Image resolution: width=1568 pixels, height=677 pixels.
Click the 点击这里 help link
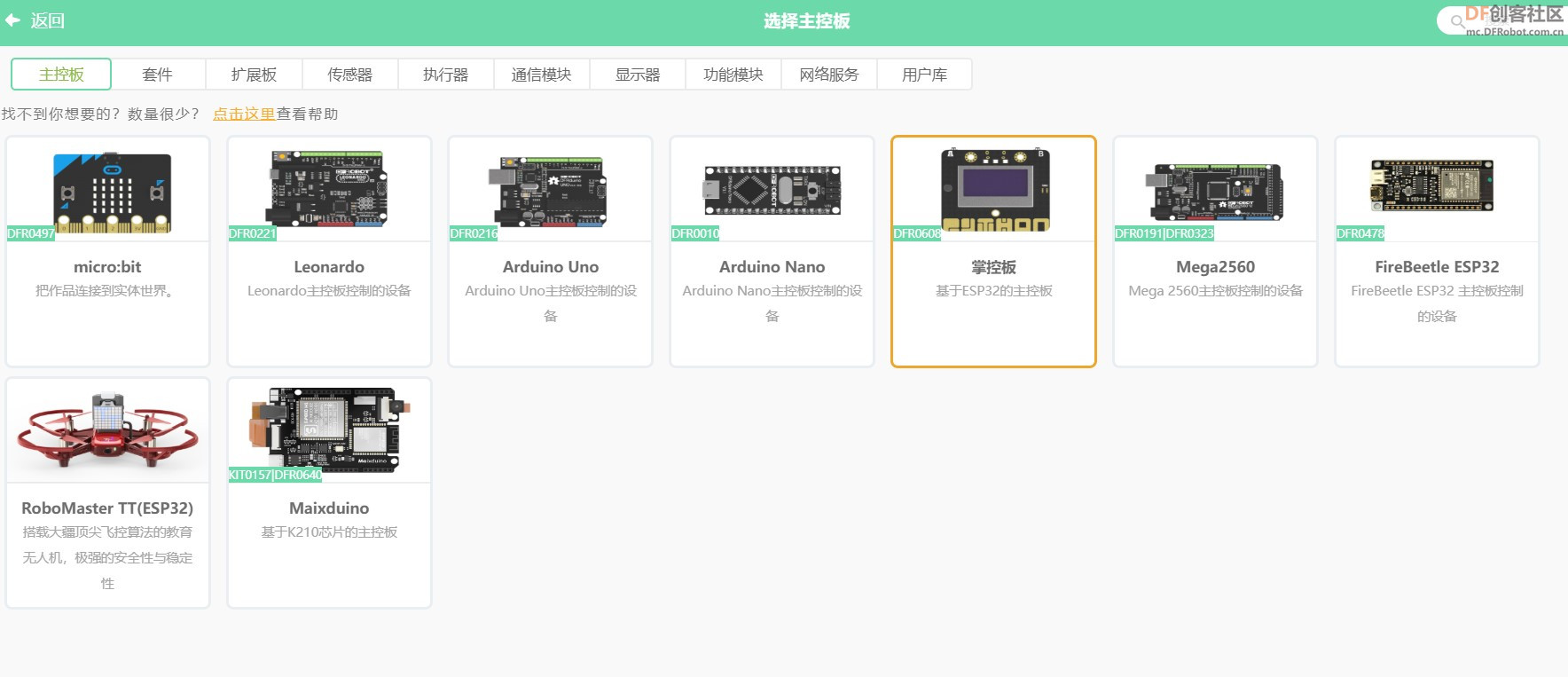pyautogui.click(x=244, y=114)
